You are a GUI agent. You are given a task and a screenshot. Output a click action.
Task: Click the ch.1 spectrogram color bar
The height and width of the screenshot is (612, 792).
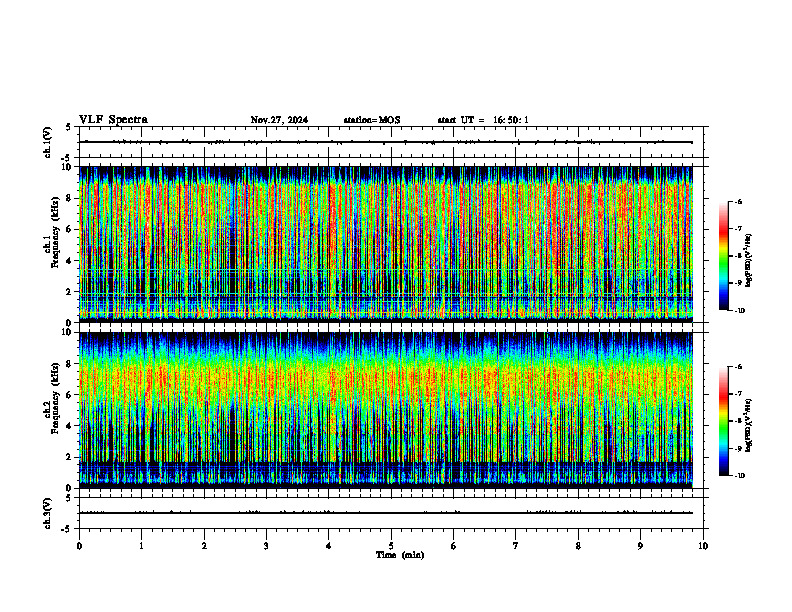tap(723, 256)
